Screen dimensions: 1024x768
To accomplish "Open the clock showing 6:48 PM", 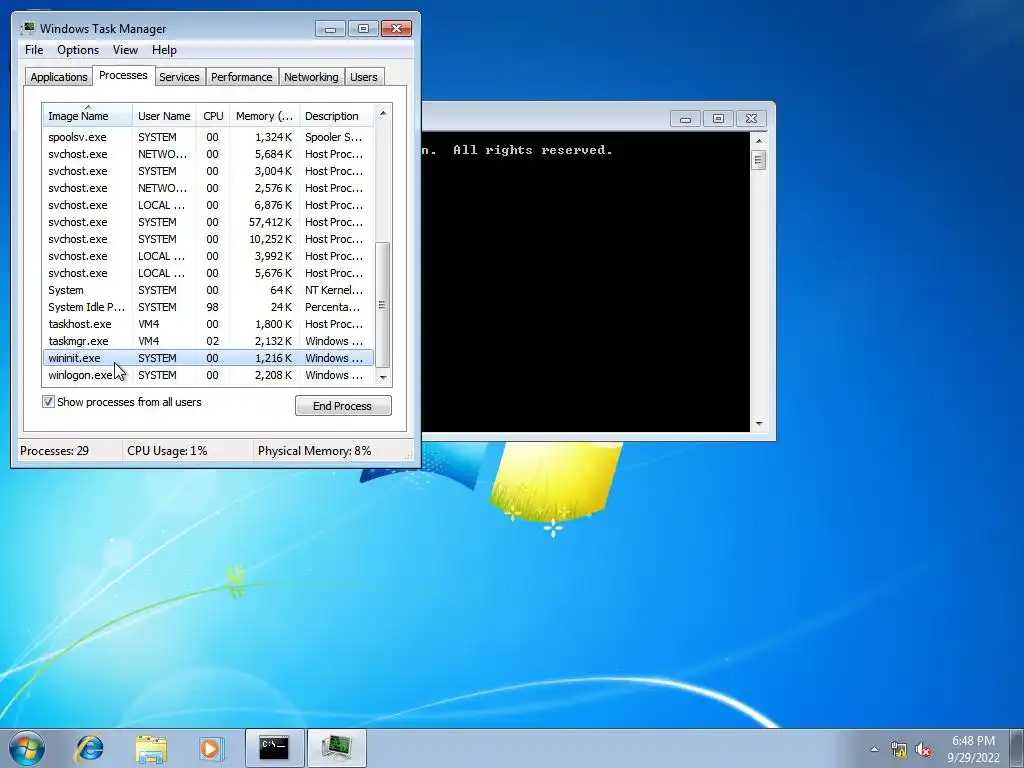I will (973, 749).
